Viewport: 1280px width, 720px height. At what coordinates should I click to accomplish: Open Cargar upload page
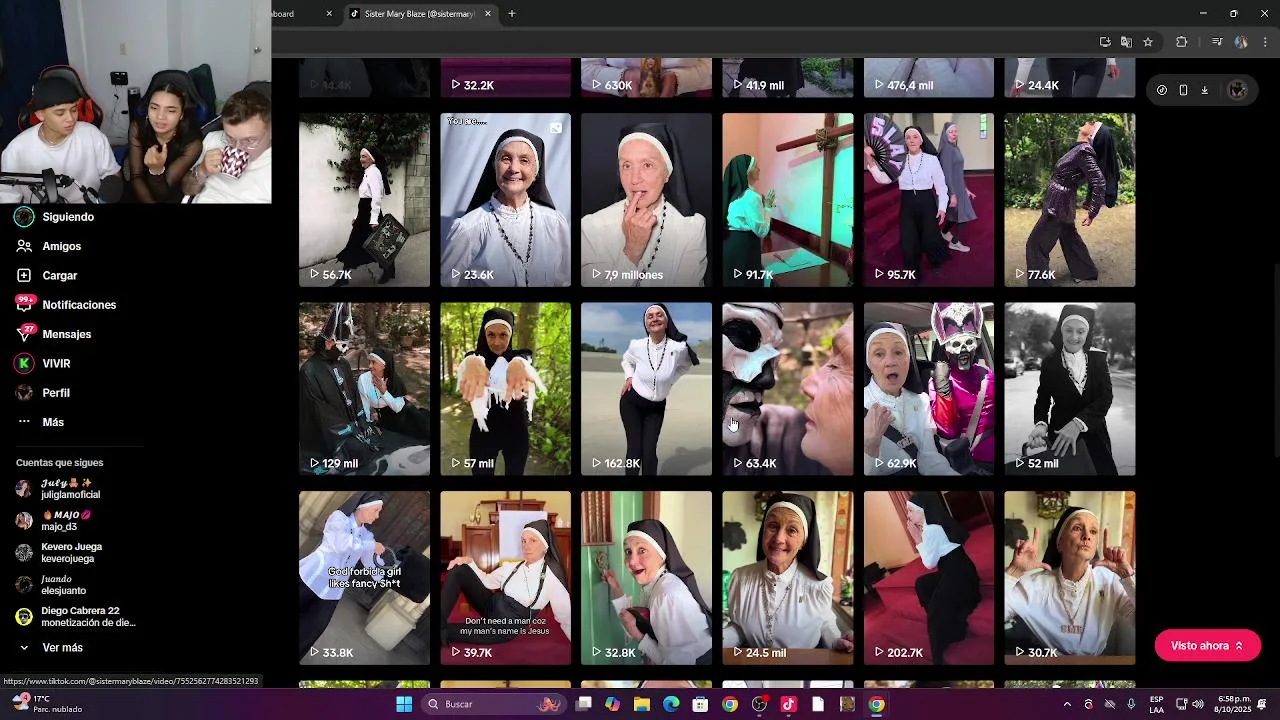coord(46,275)
